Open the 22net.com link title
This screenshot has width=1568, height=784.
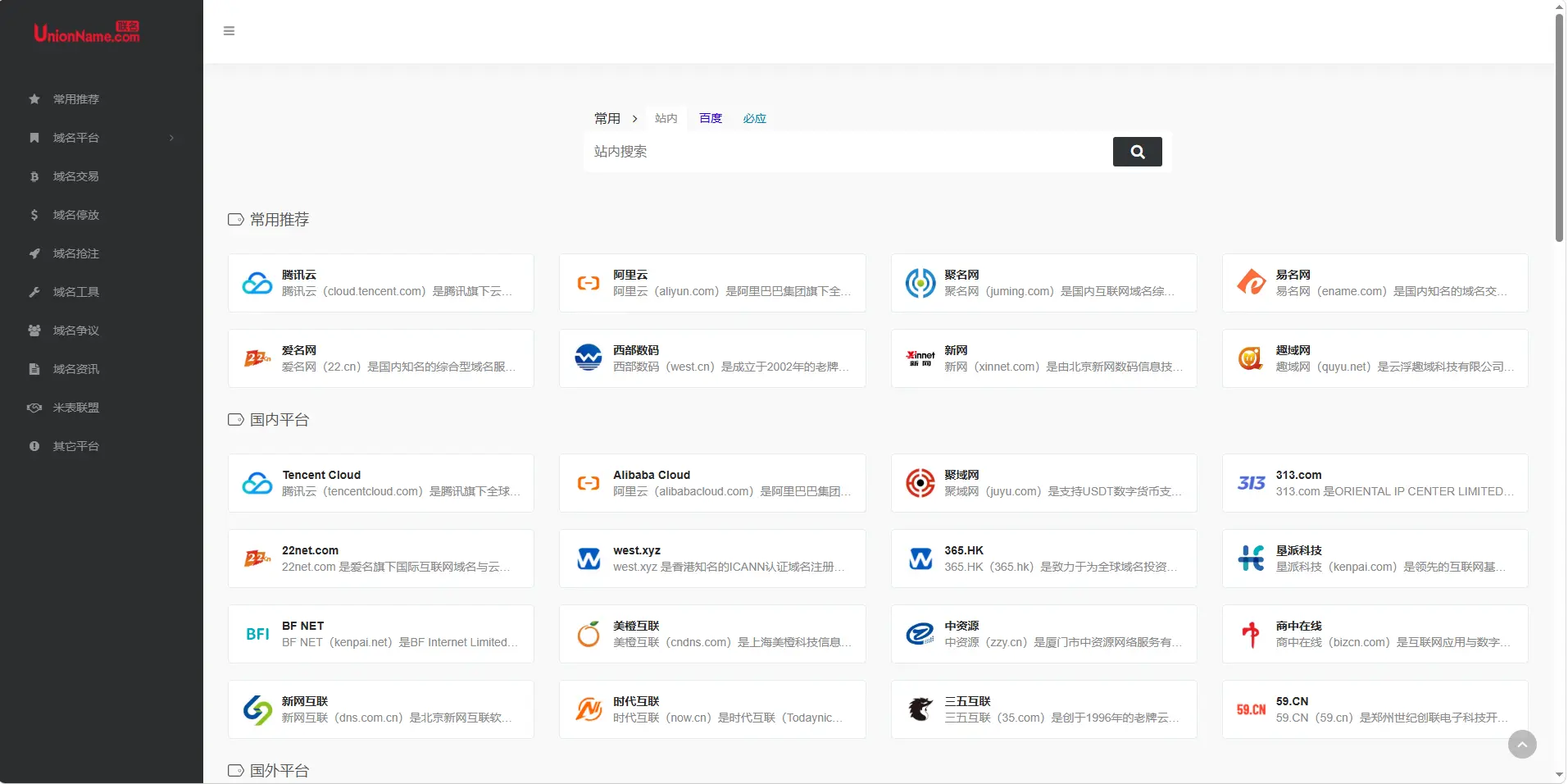coord(310,550)
